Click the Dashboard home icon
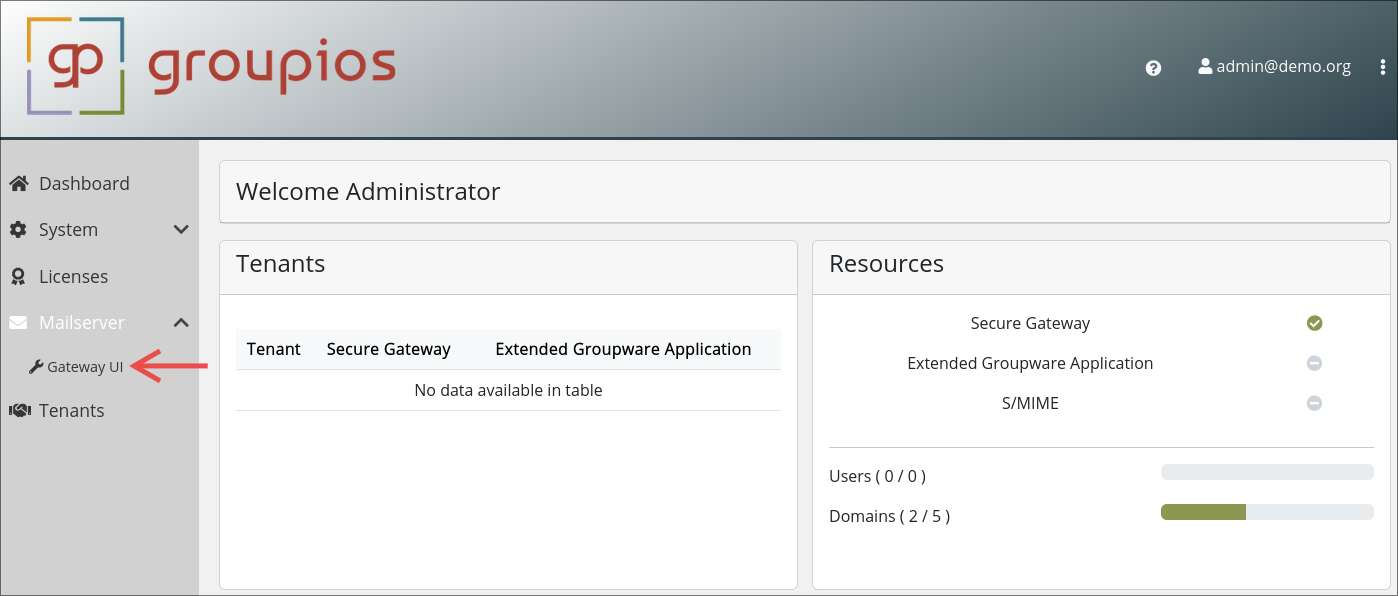1398x596 pixels. tap(17, 183)
